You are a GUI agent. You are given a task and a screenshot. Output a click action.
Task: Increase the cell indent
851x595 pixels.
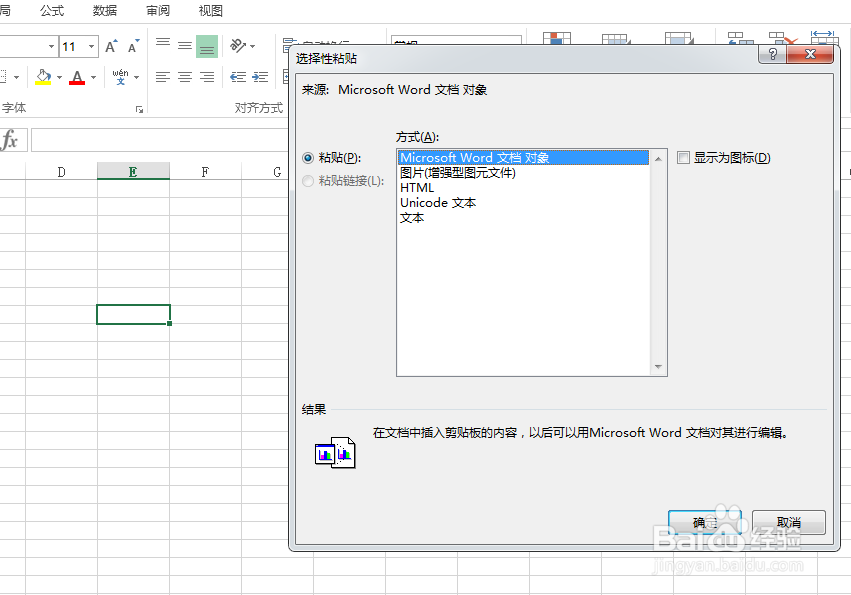(261, 77)
